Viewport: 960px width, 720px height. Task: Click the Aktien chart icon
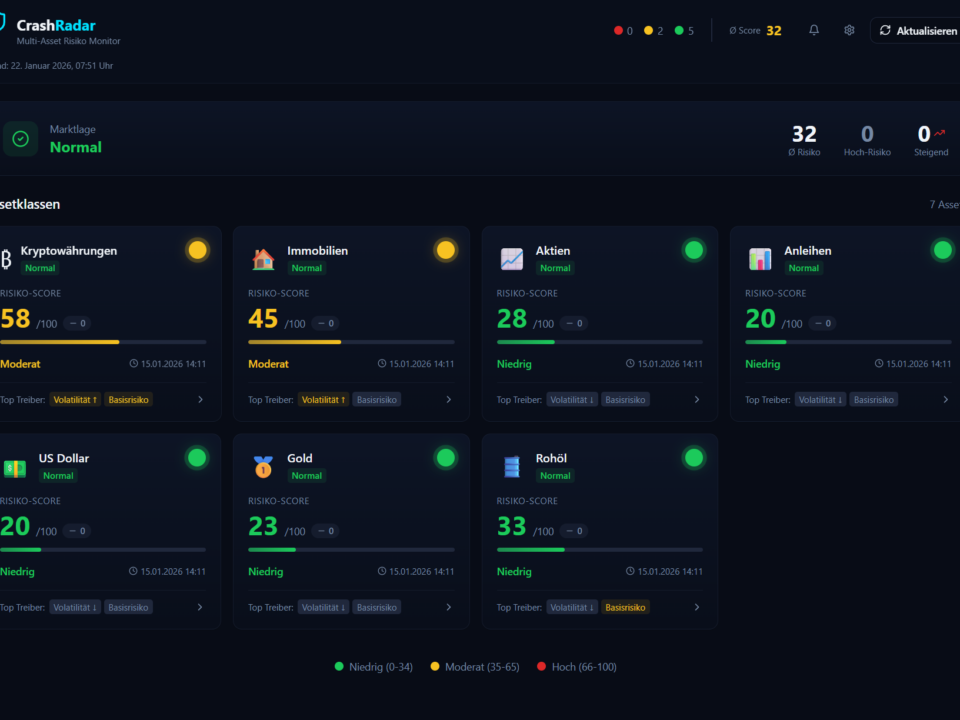point(512,260)
